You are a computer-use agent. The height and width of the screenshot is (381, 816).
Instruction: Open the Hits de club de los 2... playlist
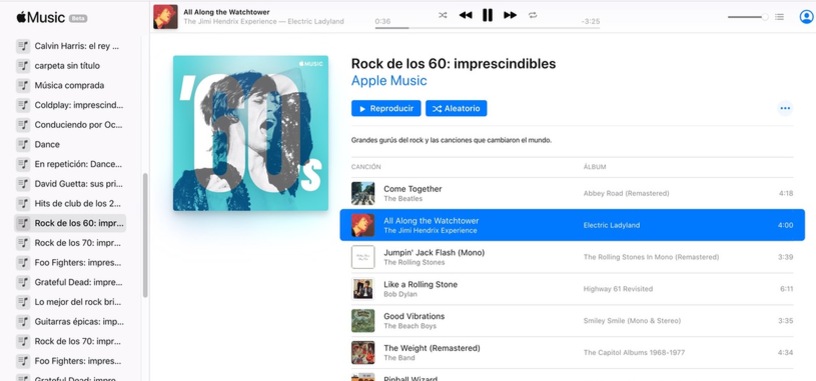click(x=70, y=204)
